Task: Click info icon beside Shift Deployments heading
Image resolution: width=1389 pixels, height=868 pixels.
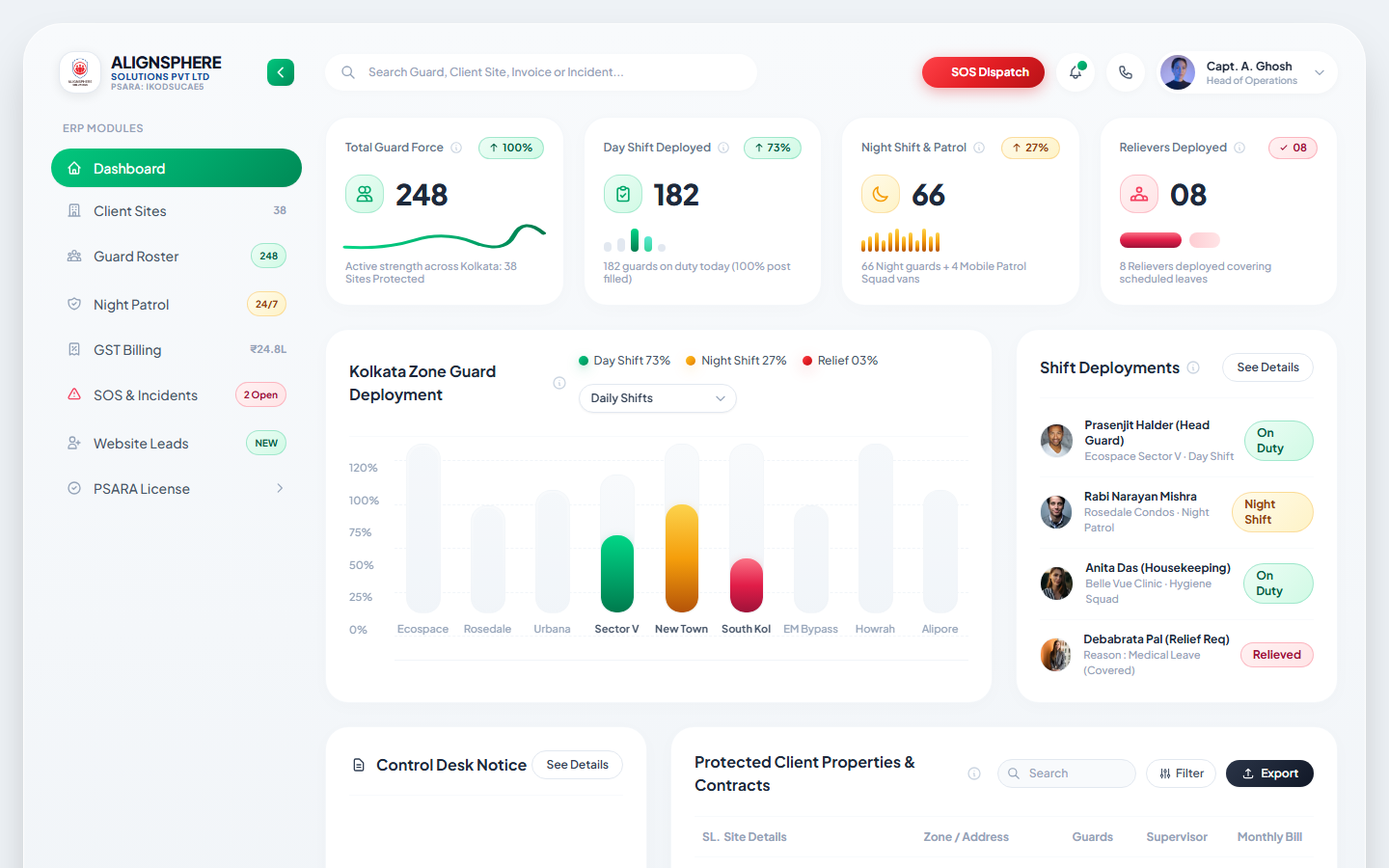Action: click(x=1193, y=367)
